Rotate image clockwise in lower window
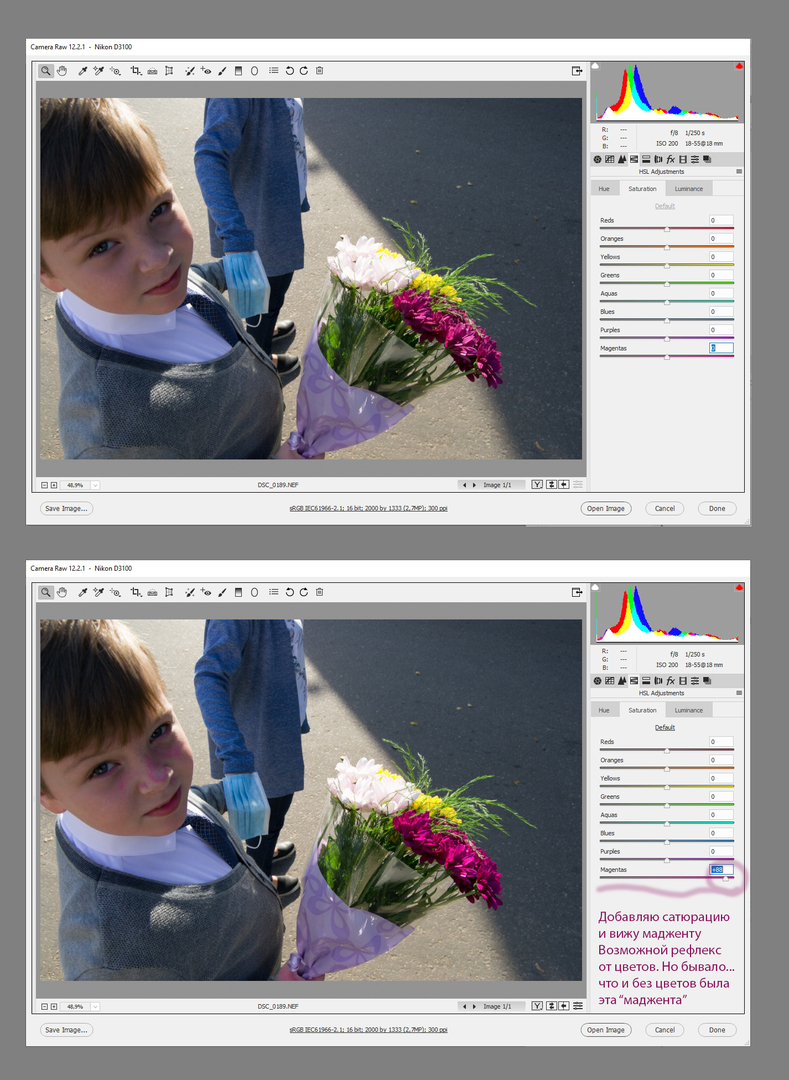Image resolution: width=789 pixels, height=1080 pixels. pyautogui.click(x=303, y=592)
